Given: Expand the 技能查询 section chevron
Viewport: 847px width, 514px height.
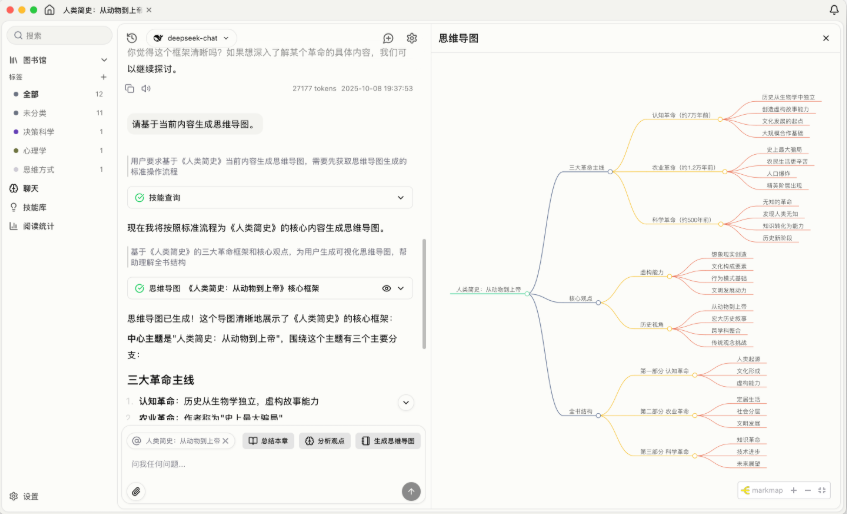Looking at the screenshot, I should [x=402, y=198].
